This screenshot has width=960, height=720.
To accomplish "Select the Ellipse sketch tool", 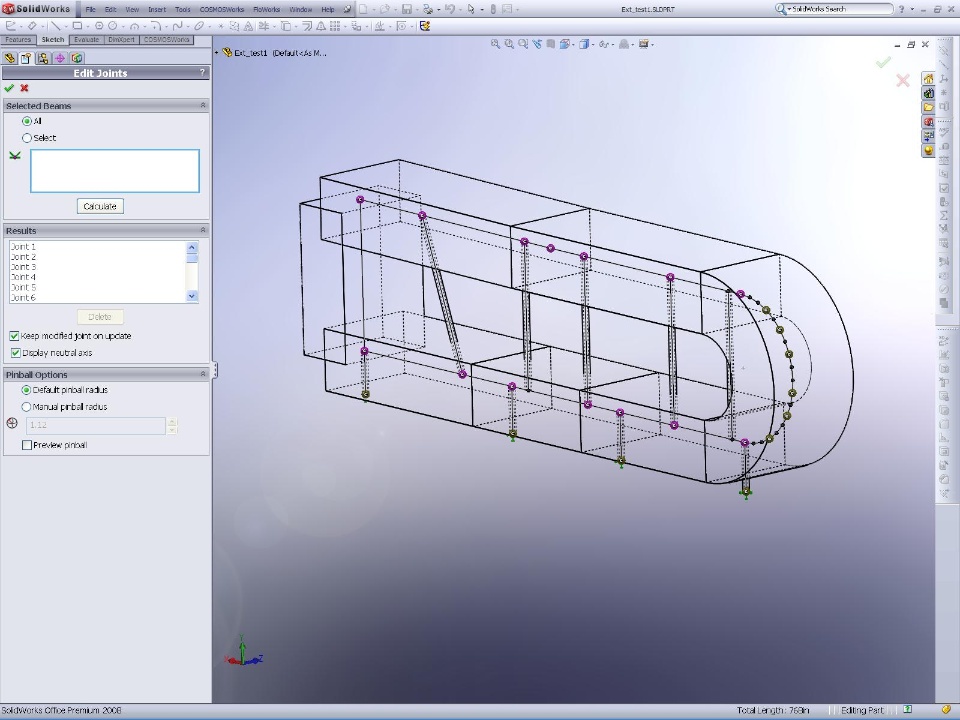I will pyautogui.click(x=199, y=26).
